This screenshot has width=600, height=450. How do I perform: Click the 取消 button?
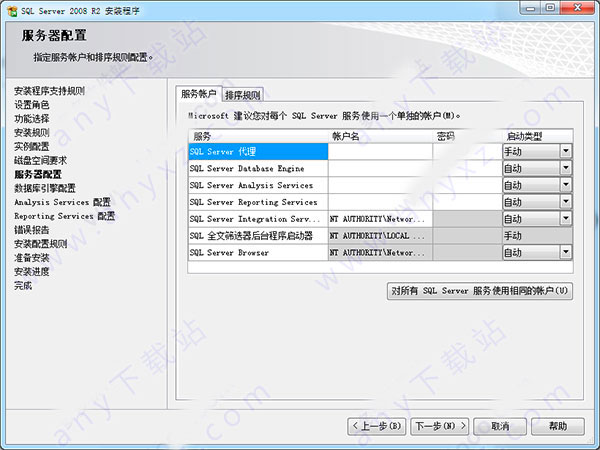(500, 426)
